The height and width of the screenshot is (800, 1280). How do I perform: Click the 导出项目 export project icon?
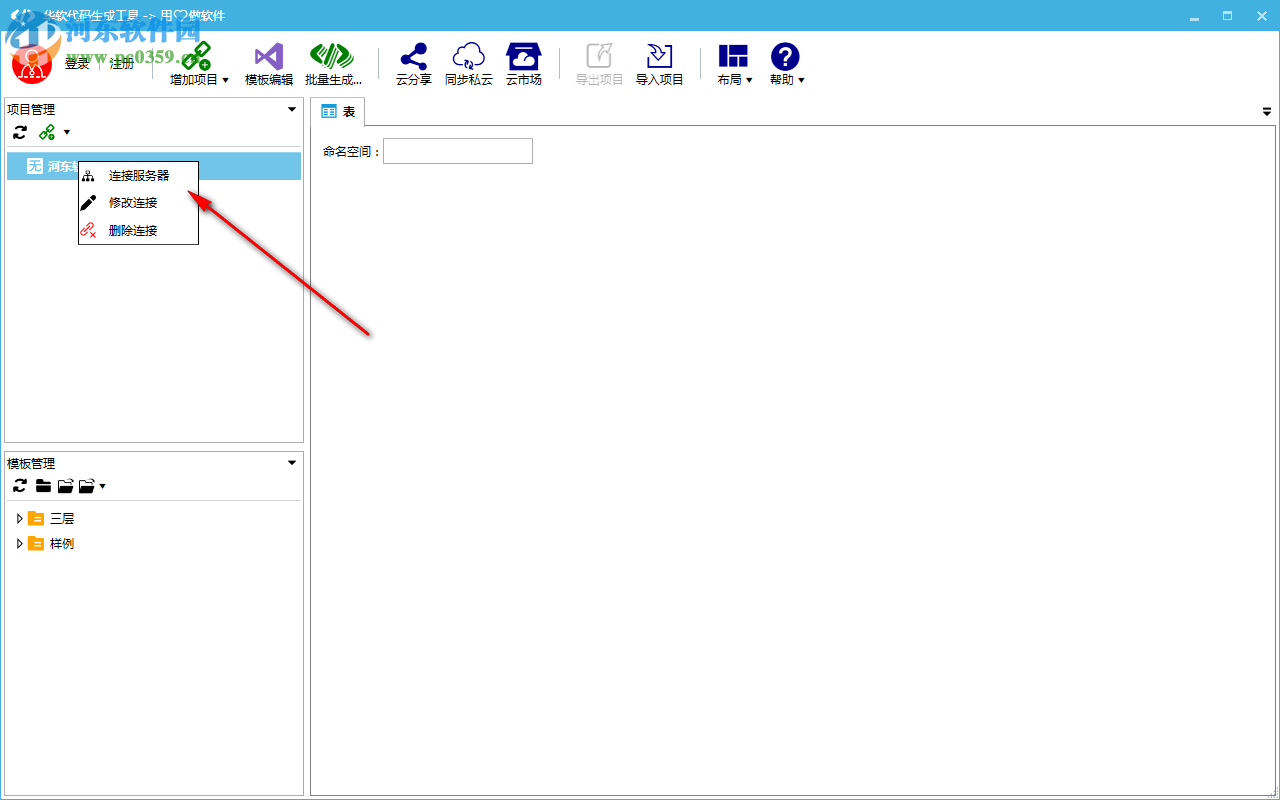(x=599, y=65)
